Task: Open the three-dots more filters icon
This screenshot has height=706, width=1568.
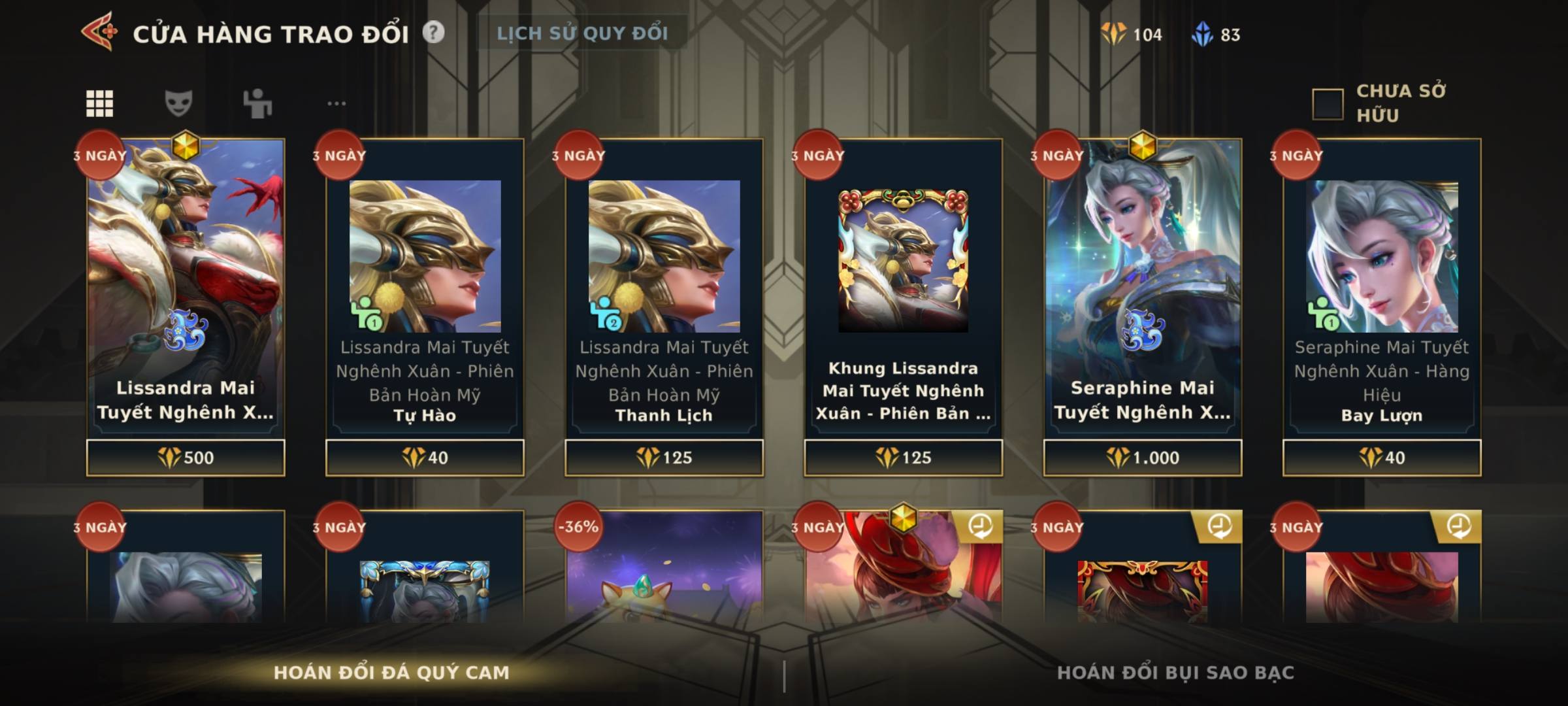Action: 336,103
